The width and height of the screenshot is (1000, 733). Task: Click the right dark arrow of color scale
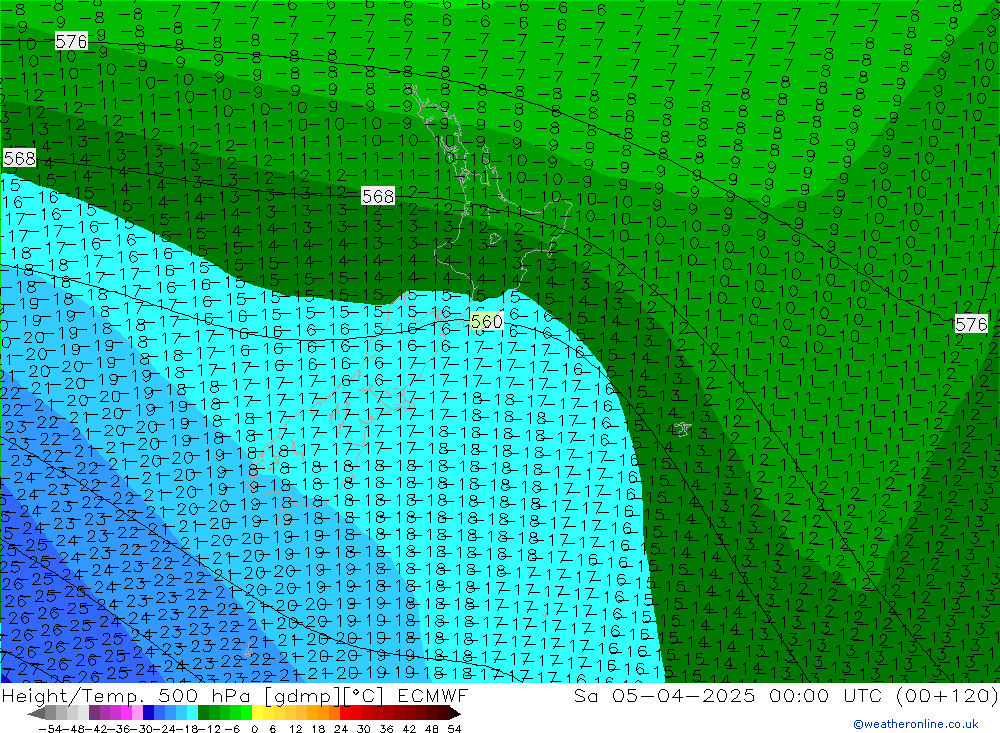[455, 713]
